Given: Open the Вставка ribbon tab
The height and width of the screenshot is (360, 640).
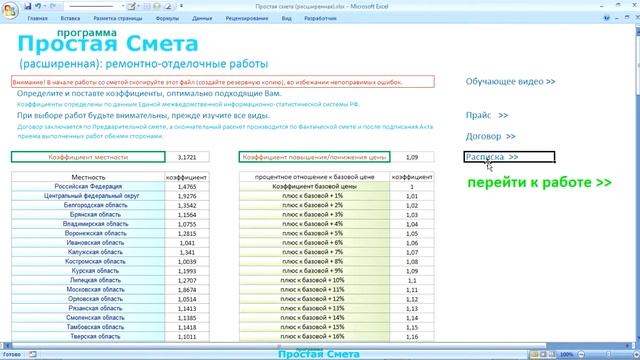Looking at the screenshot, I should [70, 18].
